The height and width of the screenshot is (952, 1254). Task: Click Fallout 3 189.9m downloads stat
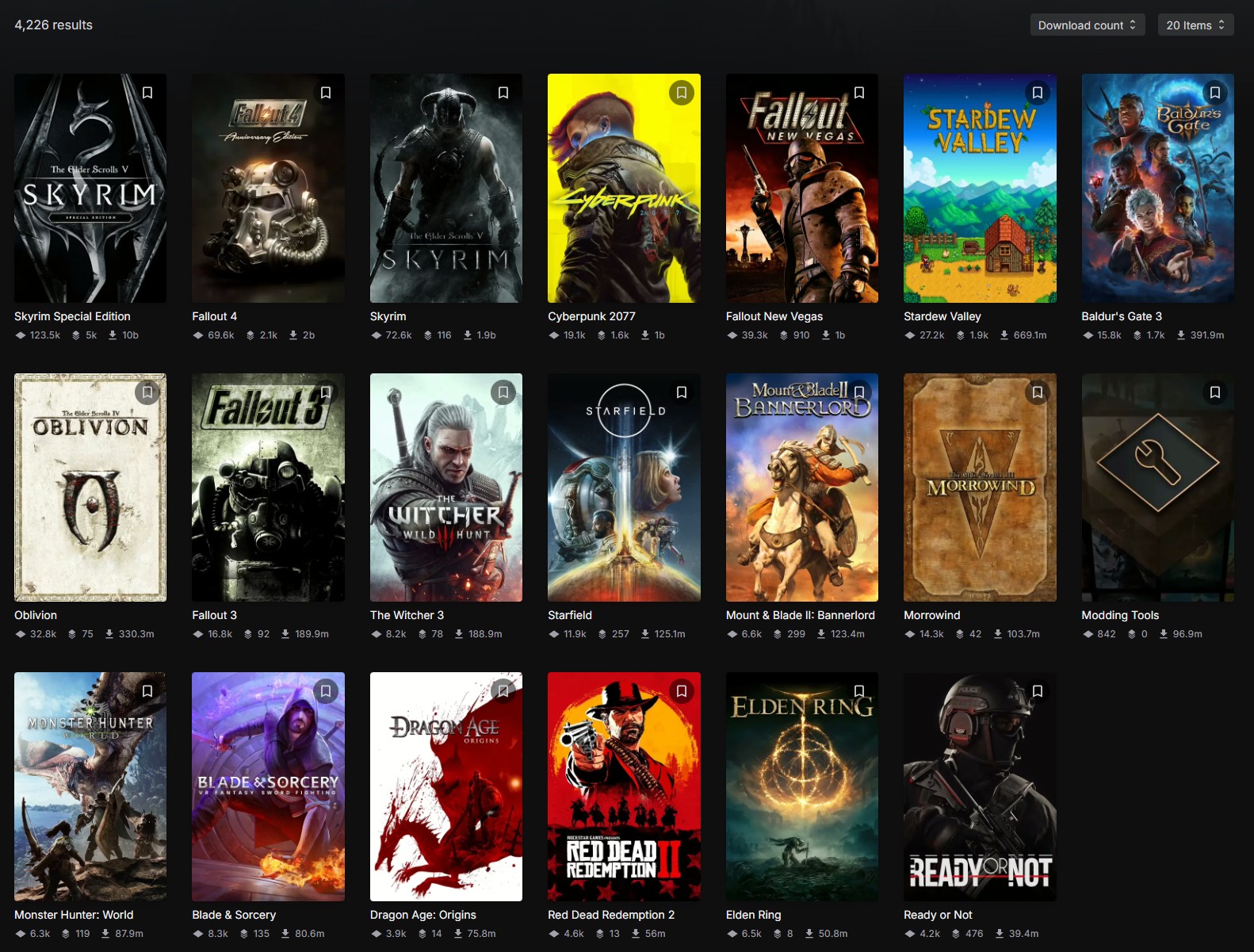click(305, 634)
